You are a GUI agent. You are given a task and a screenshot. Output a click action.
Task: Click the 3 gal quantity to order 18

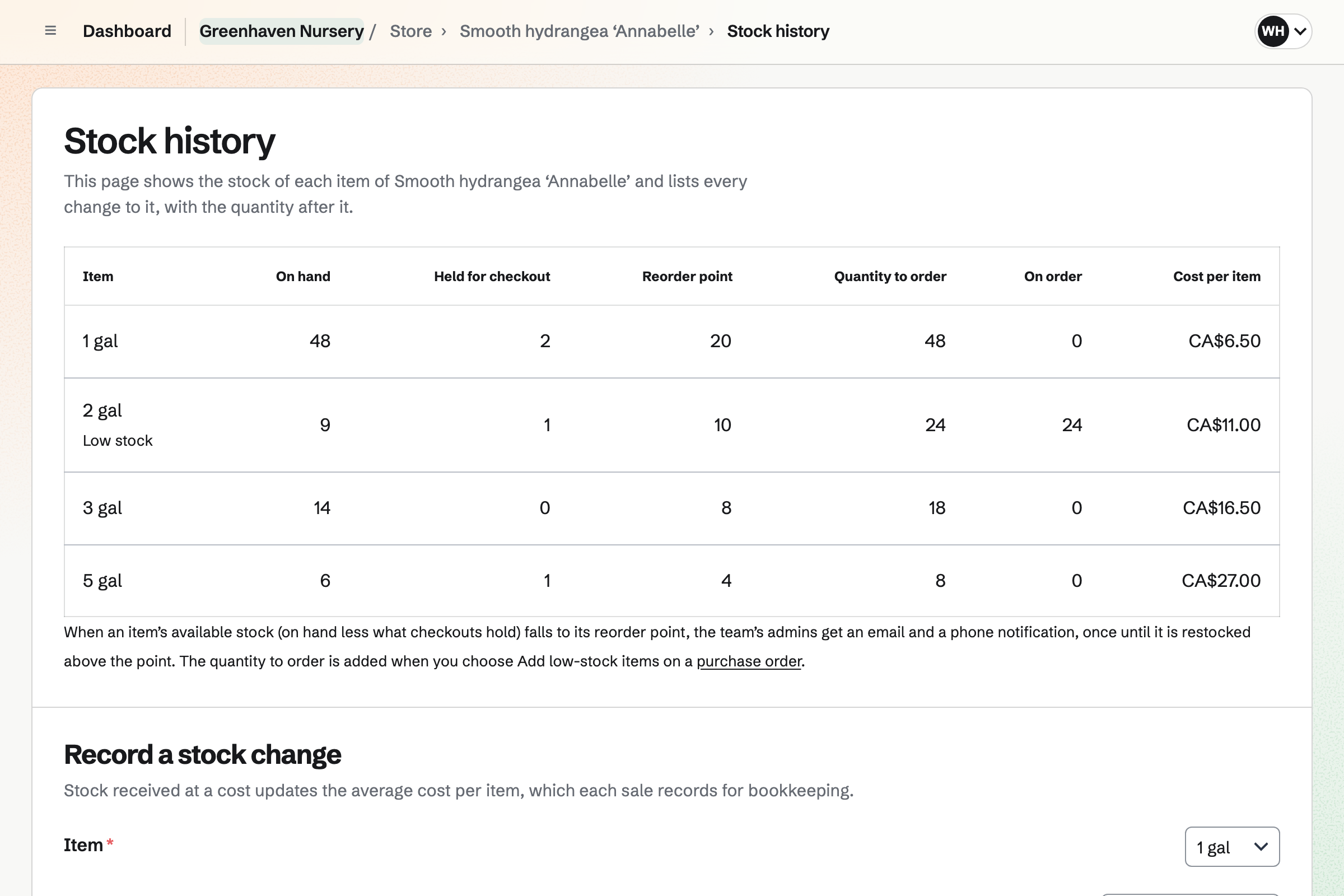[936, 508]
